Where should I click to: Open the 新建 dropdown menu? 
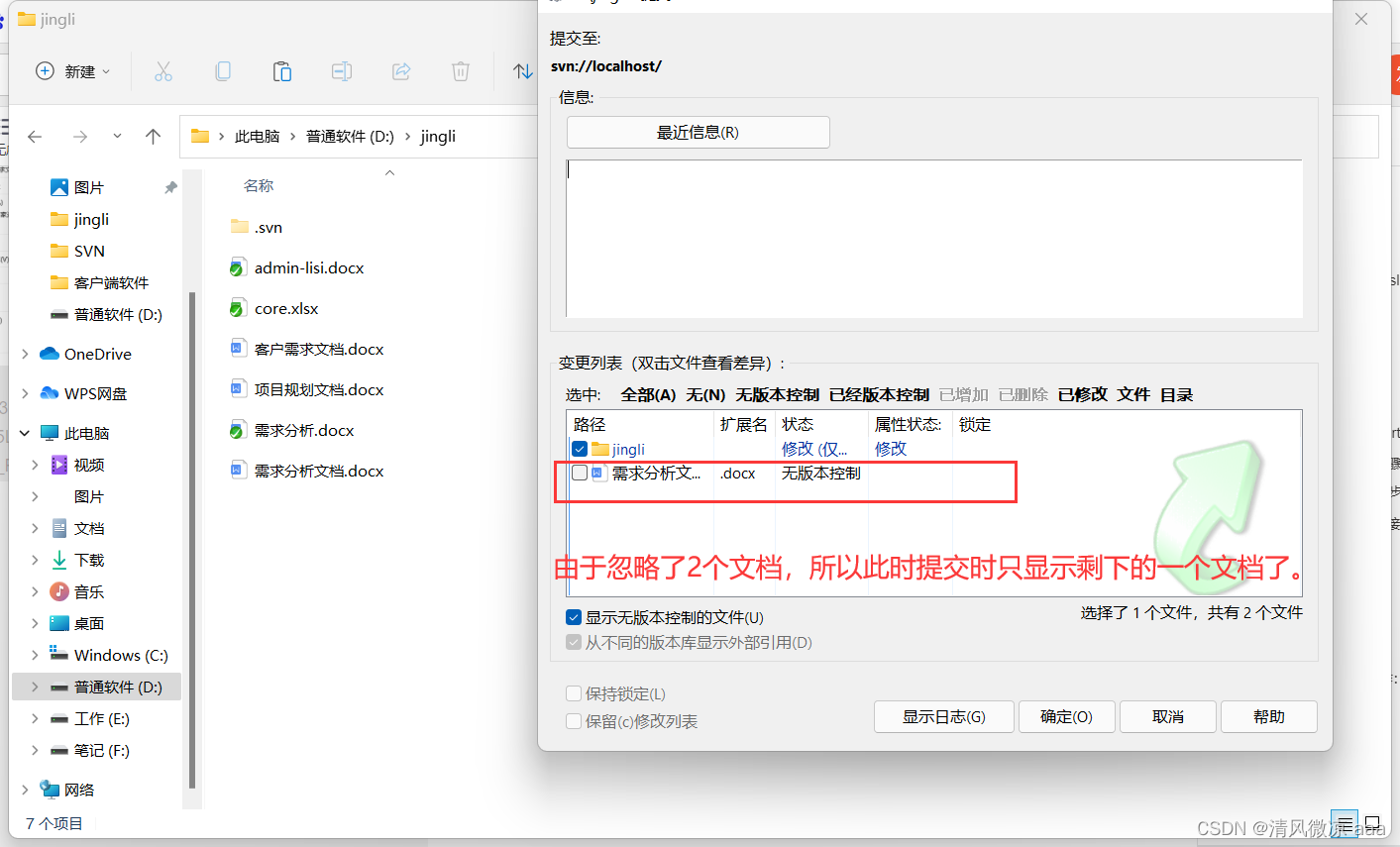tap(73, 71)
